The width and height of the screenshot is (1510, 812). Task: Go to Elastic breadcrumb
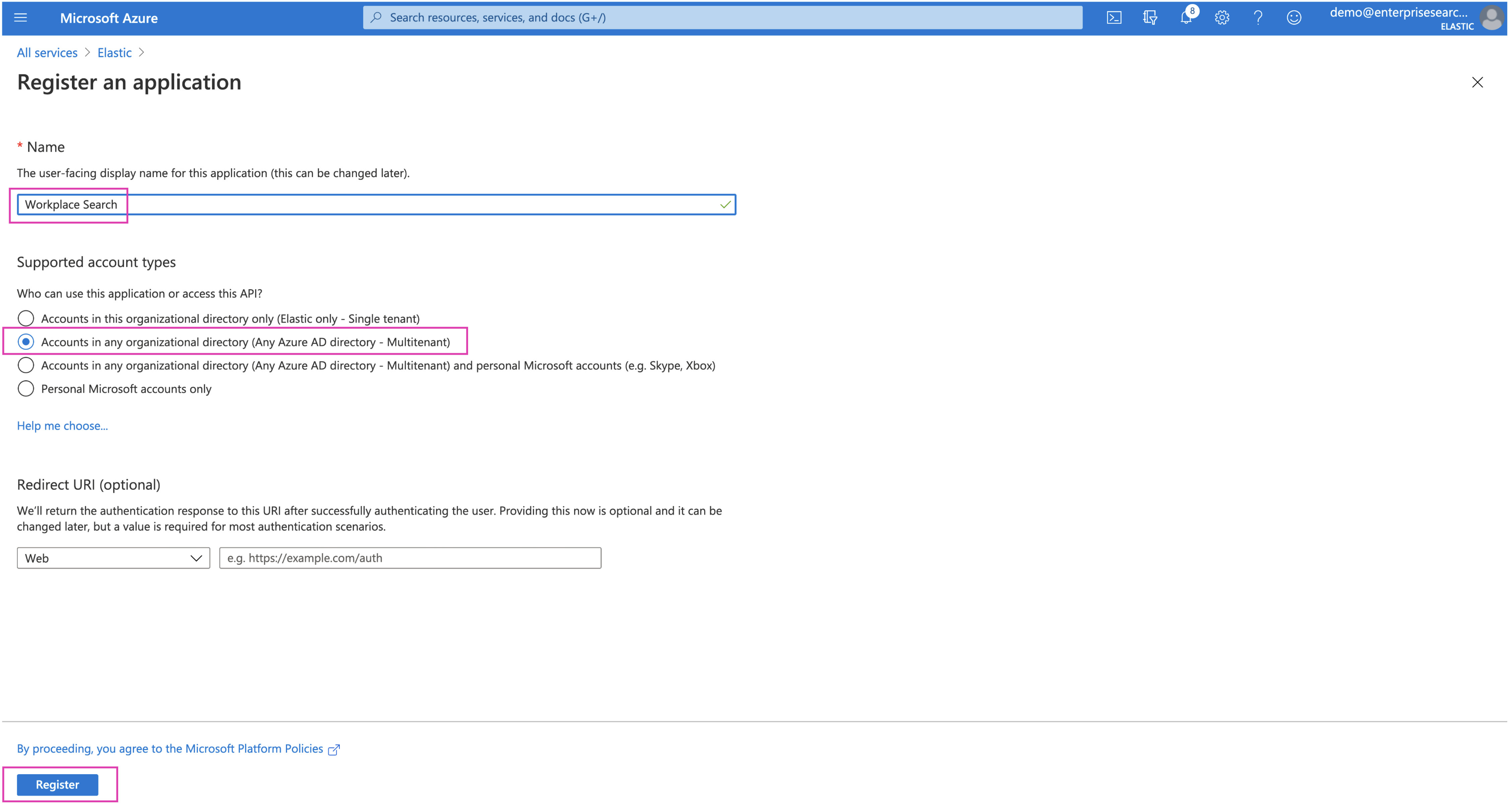tap(114, 53)
